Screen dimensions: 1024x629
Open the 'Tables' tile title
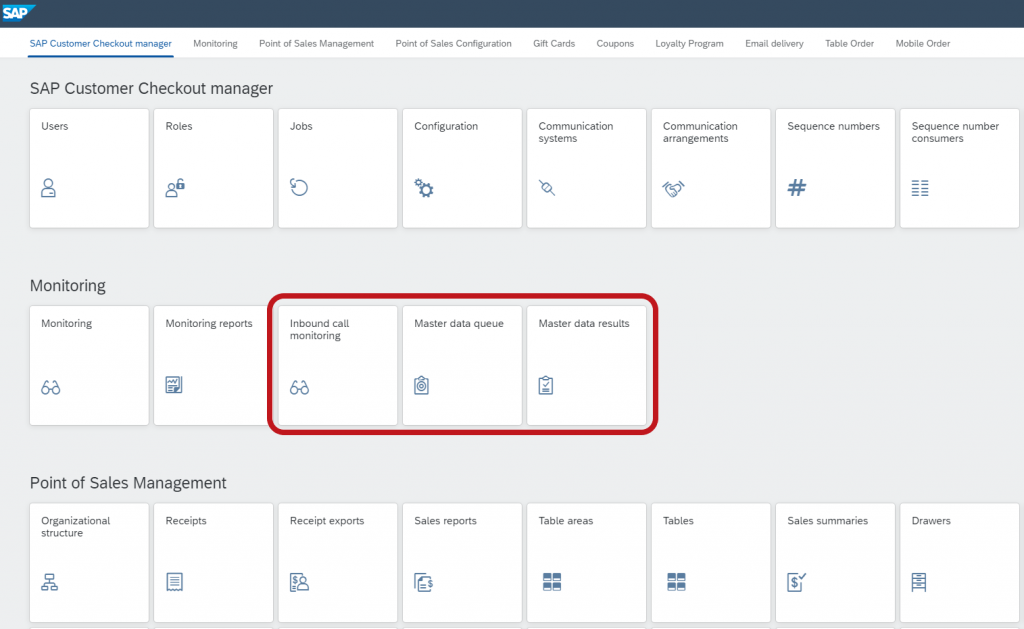pos(679,521)
